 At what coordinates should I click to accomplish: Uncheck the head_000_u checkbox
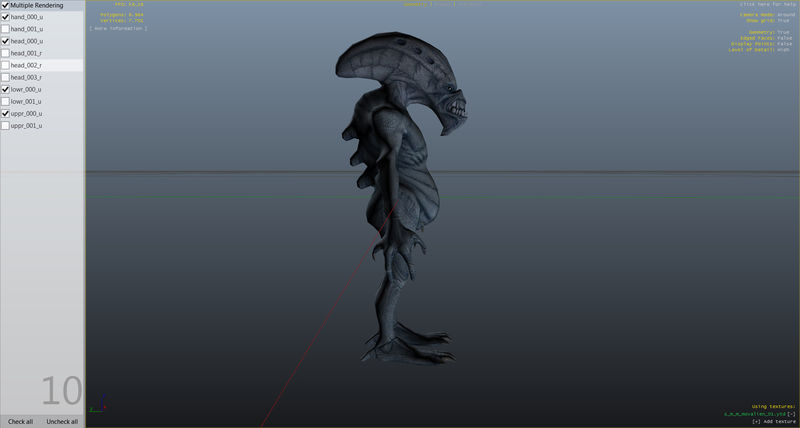[x=6, y=41]
